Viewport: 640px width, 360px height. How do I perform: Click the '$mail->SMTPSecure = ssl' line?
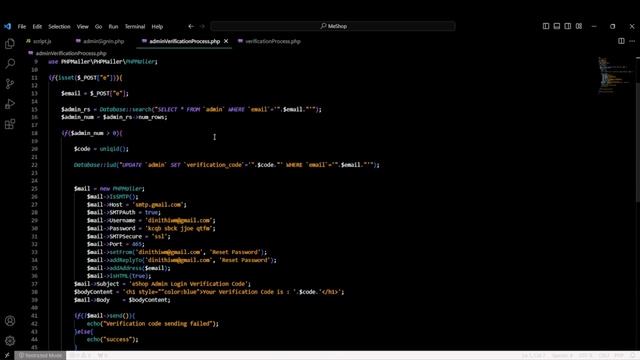tap(129, 236)
